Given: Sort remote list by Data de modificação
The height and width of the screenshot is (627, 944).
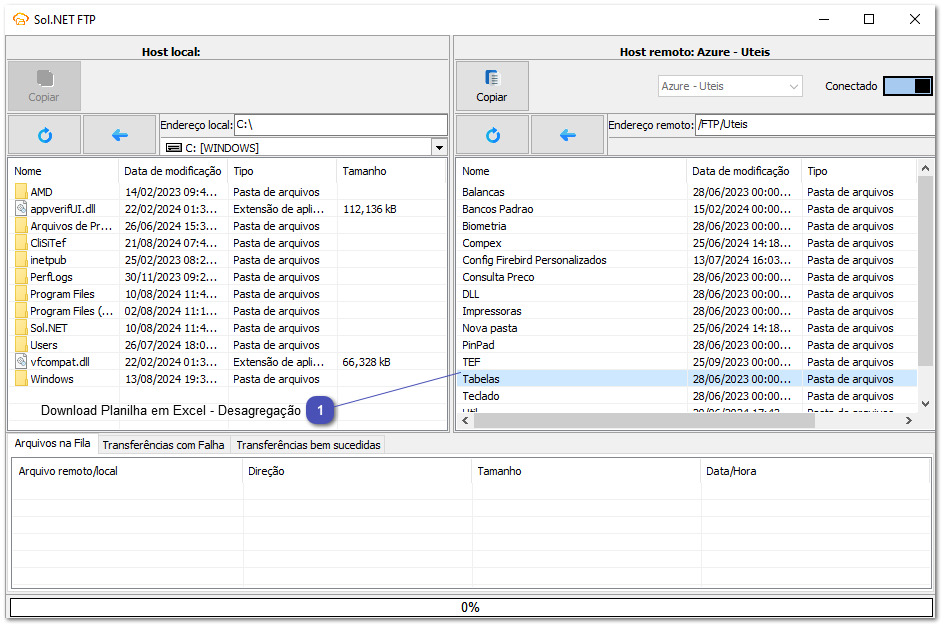Looking at the screenshot, I should click(740, 171).
